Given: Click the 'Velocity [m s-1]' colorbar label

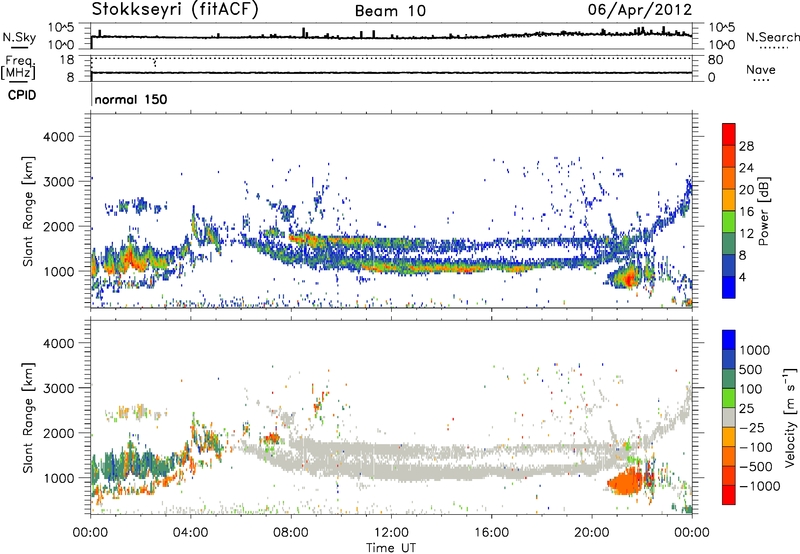Looking at the screenshot, I should tap(790, 417).
